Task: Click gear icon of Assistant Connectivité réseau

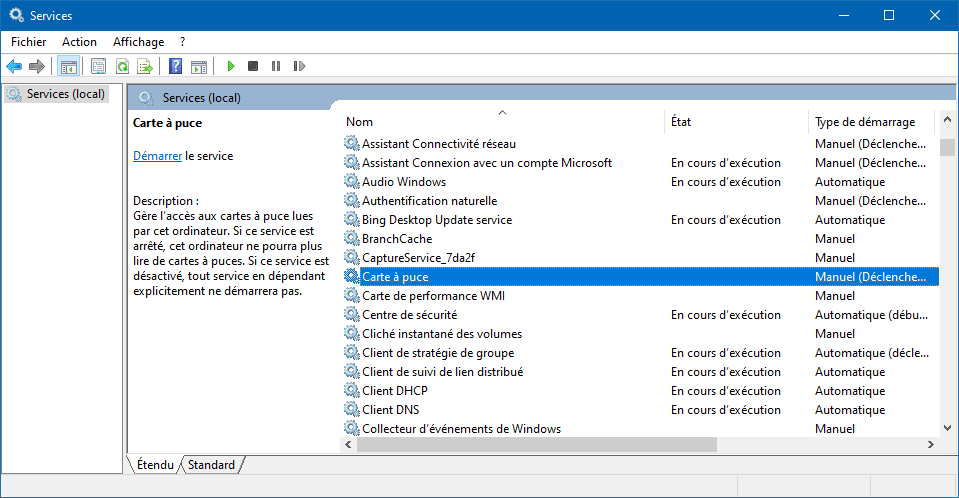Action: [351, 143]
